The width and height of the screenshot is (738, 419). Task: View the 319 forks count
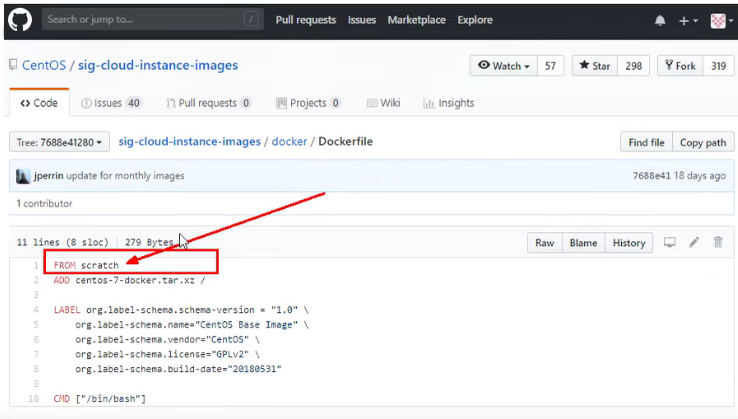pos(718,66)
